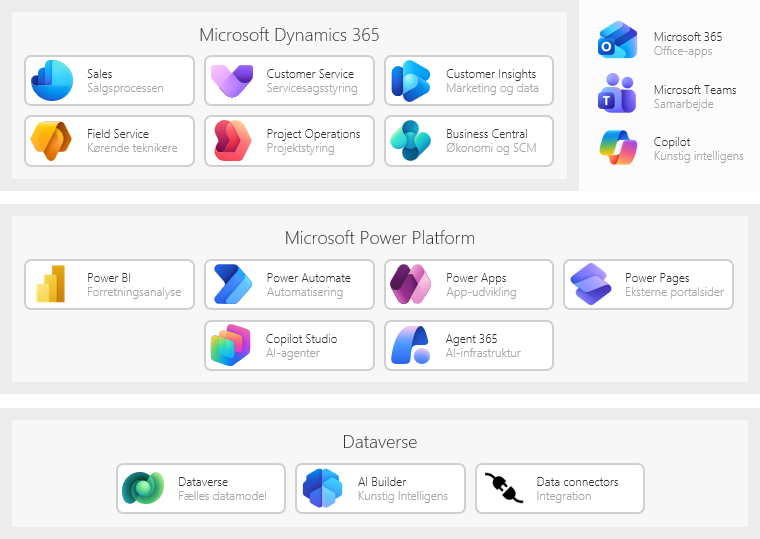Select the Field Service title
Image resolution: width=760 pixels, height=539 pixels.
coord(118,134)
